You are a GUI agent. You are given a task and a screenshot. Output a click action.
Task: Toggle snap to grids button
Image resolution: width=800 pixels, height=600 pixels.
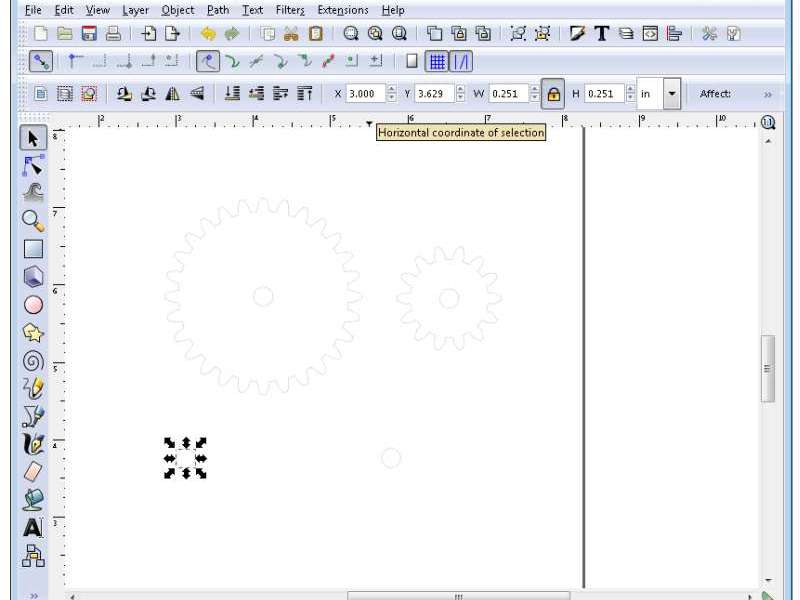(x=437, y=62)
